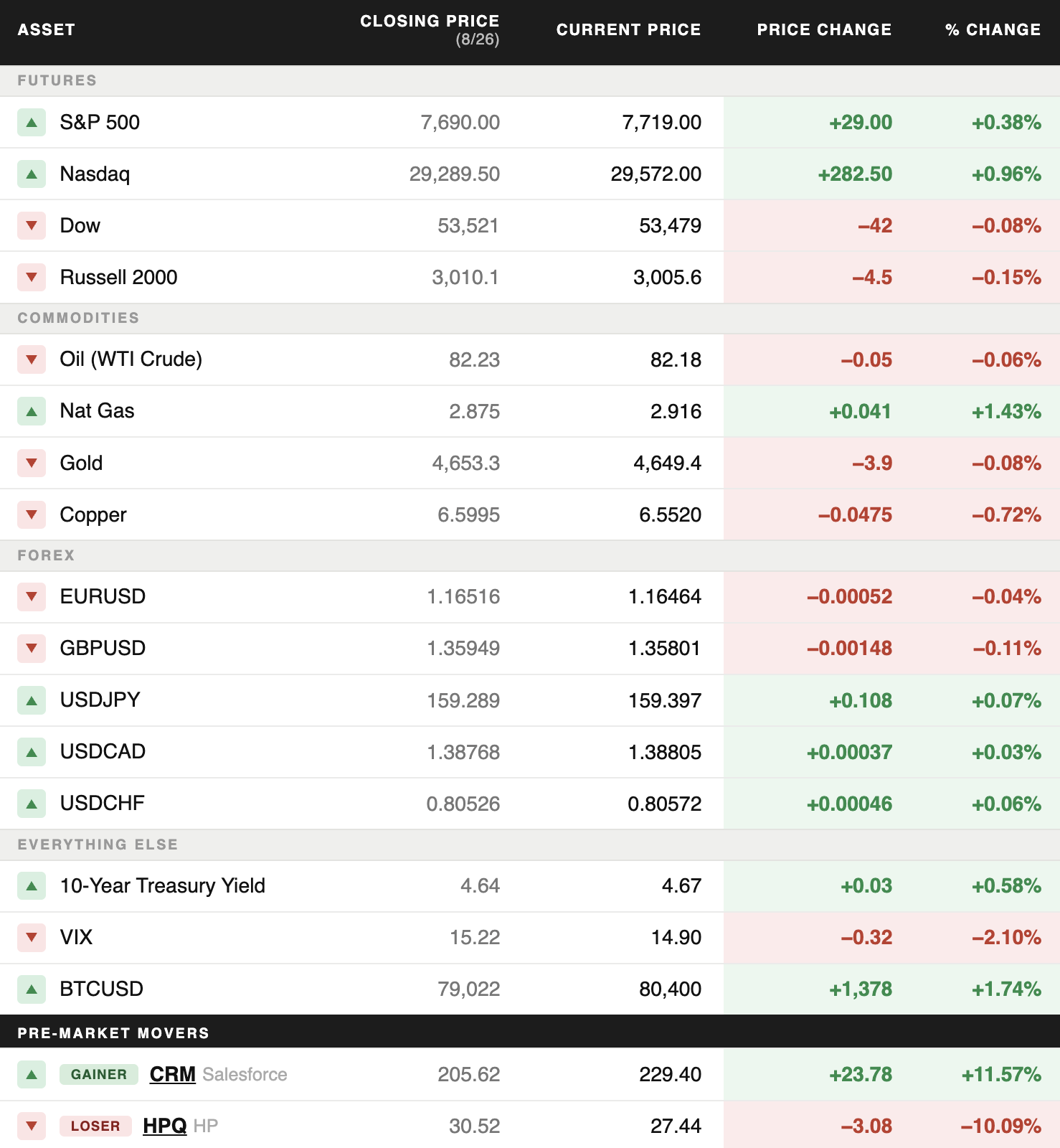Image resolution: width=1060 pixels, height=1148 pixels.
Task: Click the red down arrow next to Copper
Action: [x=32, y=515]
